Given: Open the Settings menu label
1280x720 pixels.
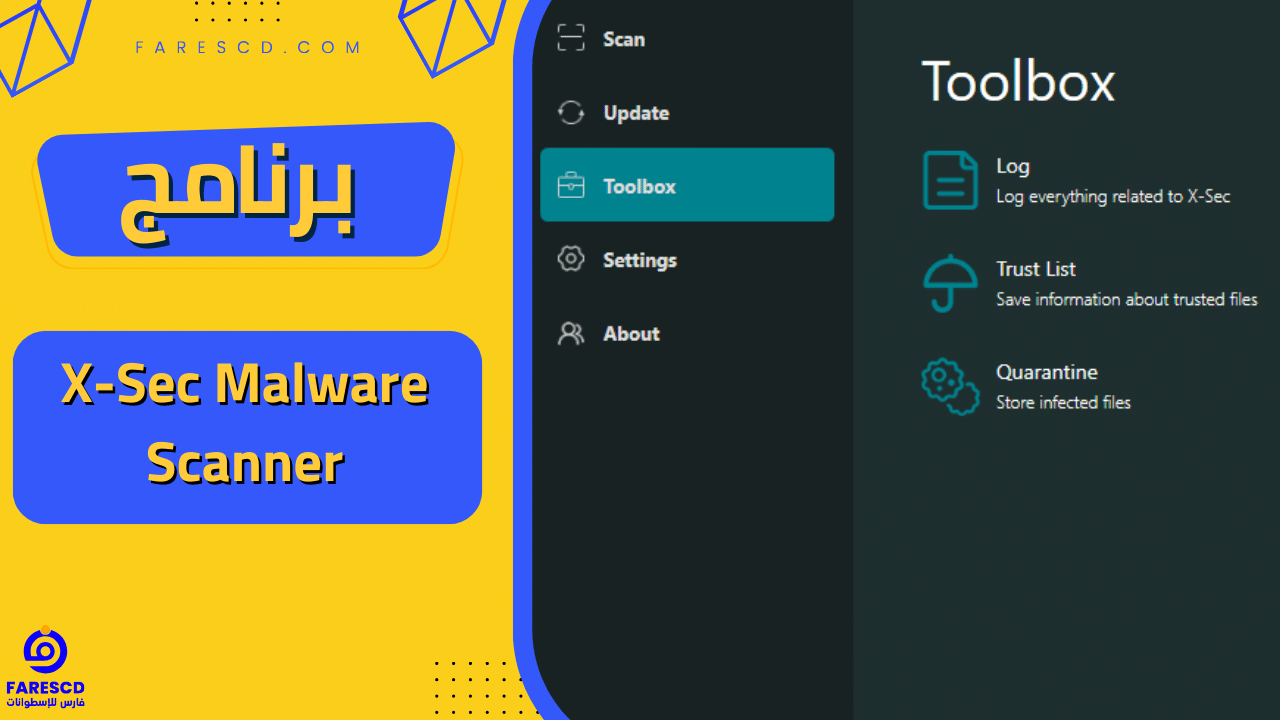Looking at the screenshot, I should [640, 260].
